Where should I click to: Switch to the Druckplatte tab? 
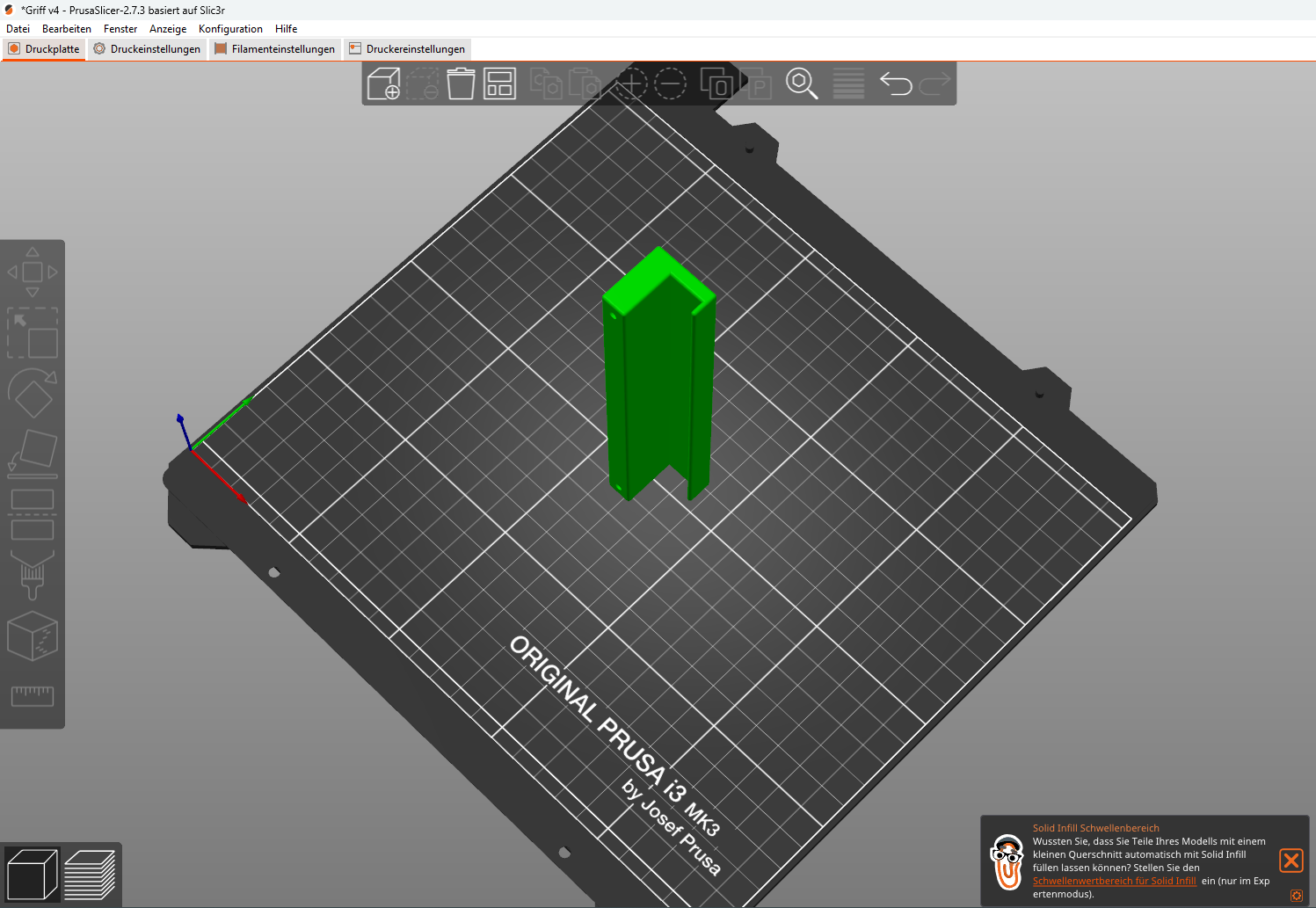coord(44,49)
